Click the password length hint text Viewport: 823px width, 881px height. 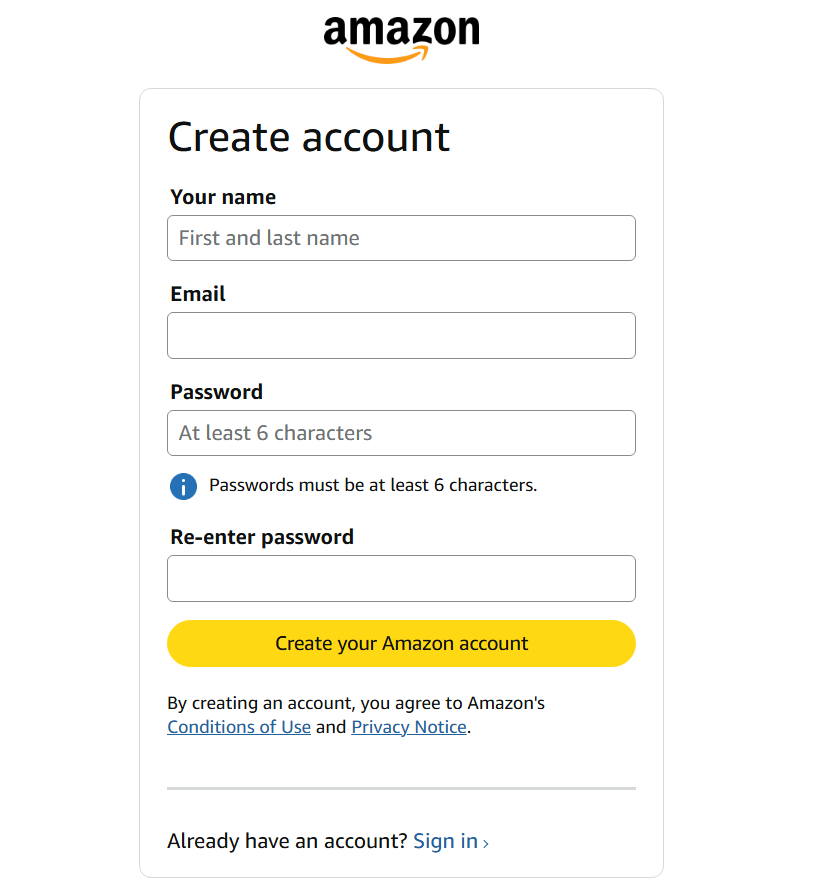point(373,485)
